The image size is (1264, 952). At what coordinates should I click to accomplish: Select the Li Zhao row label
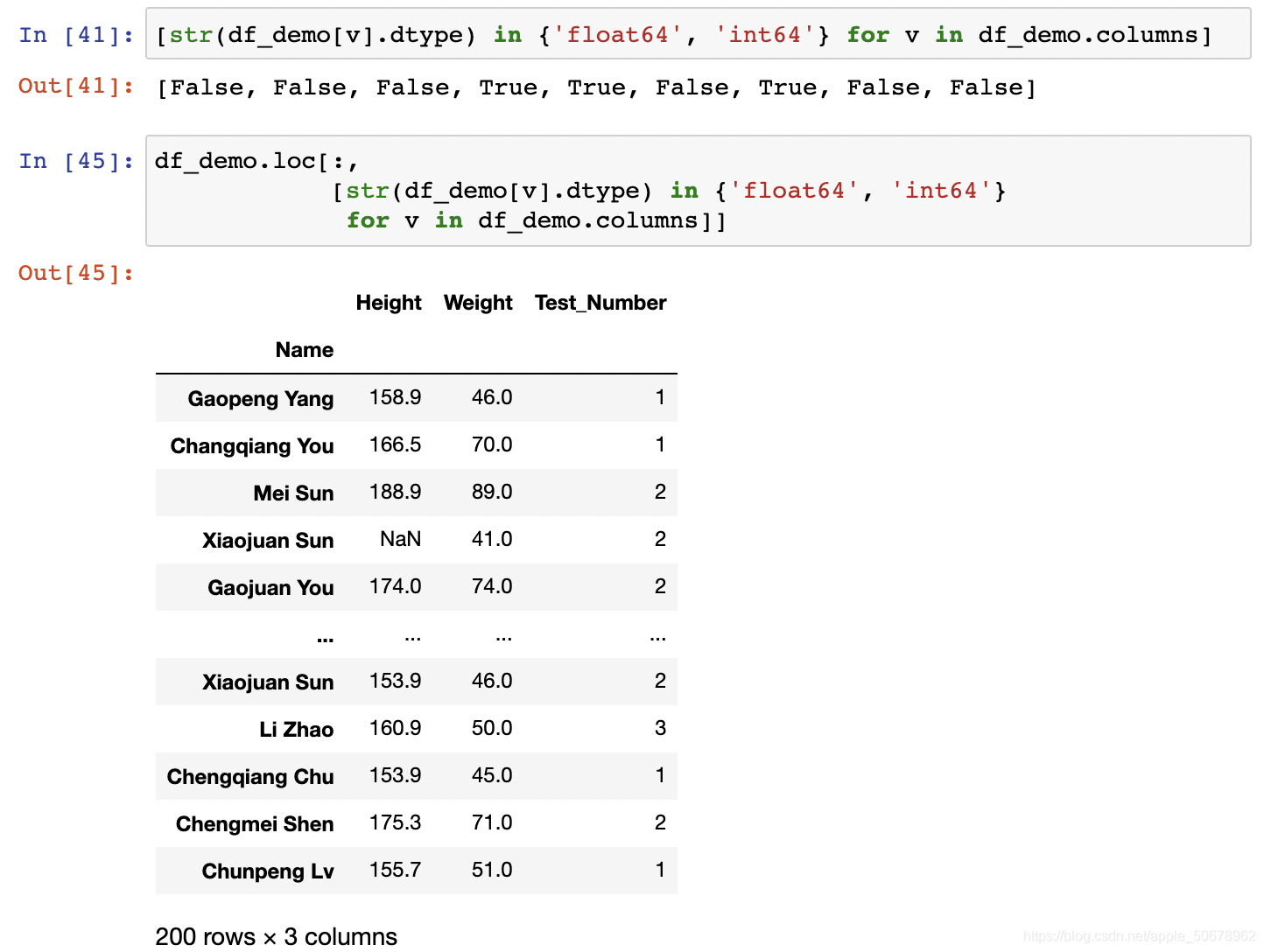[x=297, y=730]
